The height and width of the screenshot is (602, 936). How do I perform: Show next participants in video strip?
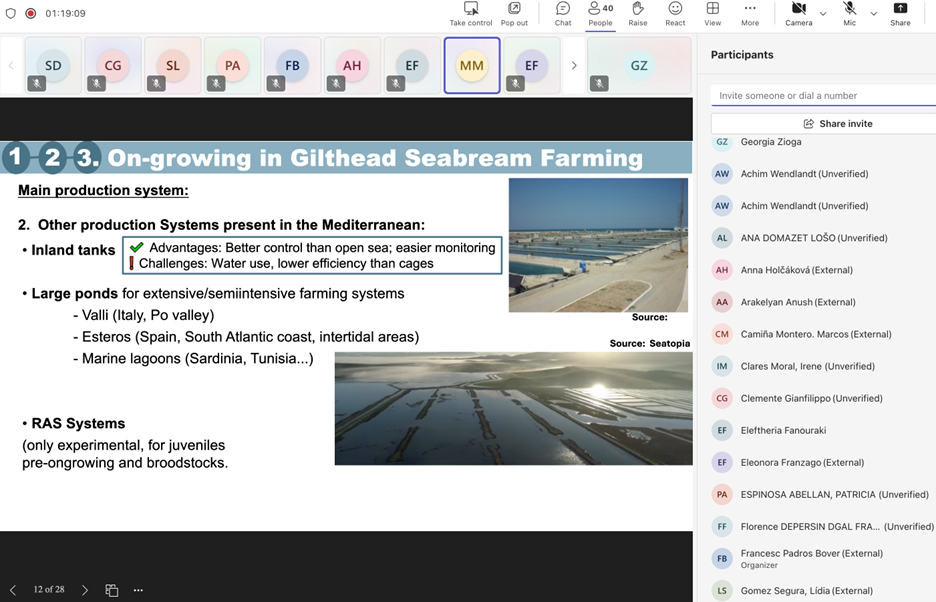coord(574,66)
